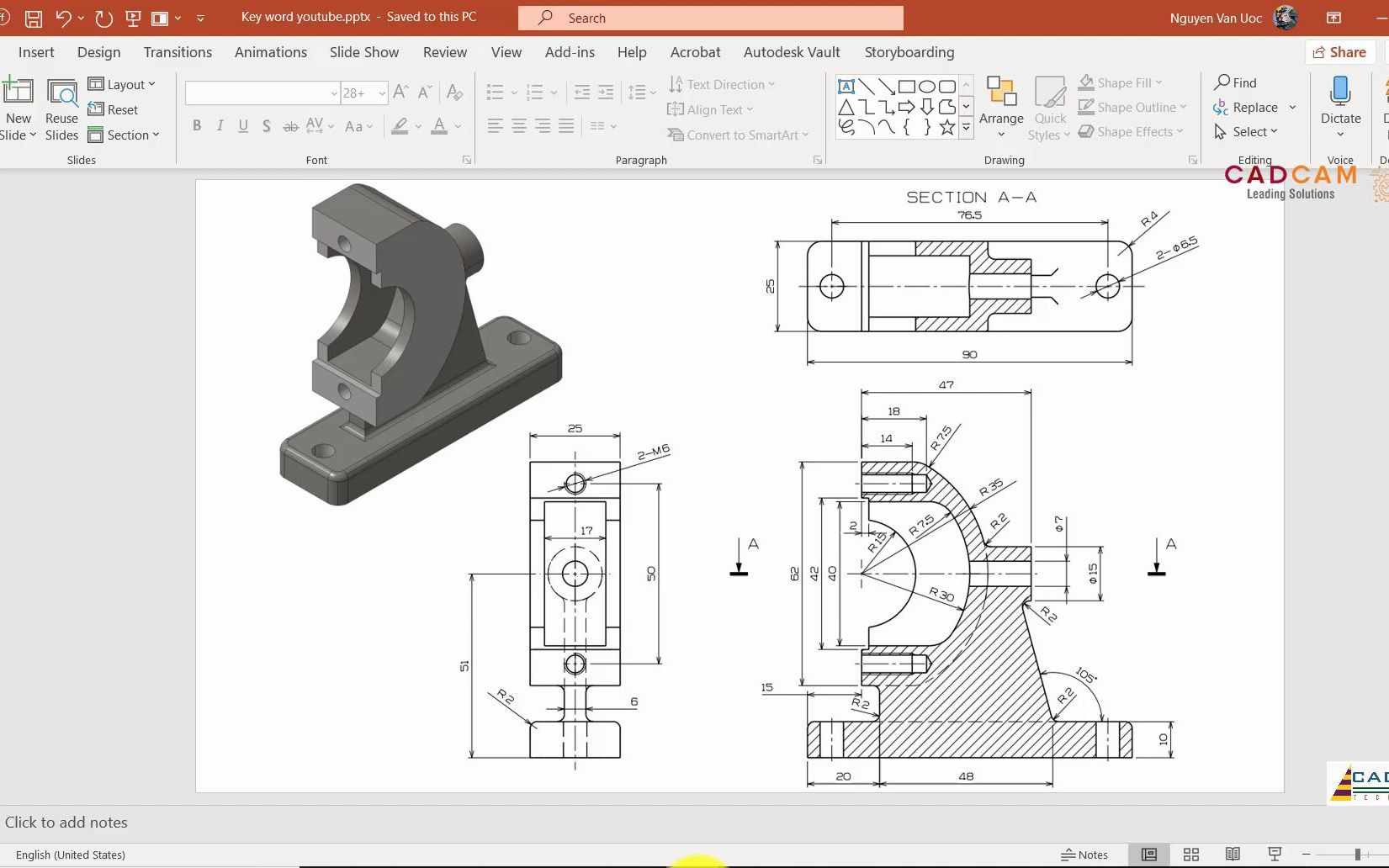Toggle underline formatting

click(x=242, y=125)
